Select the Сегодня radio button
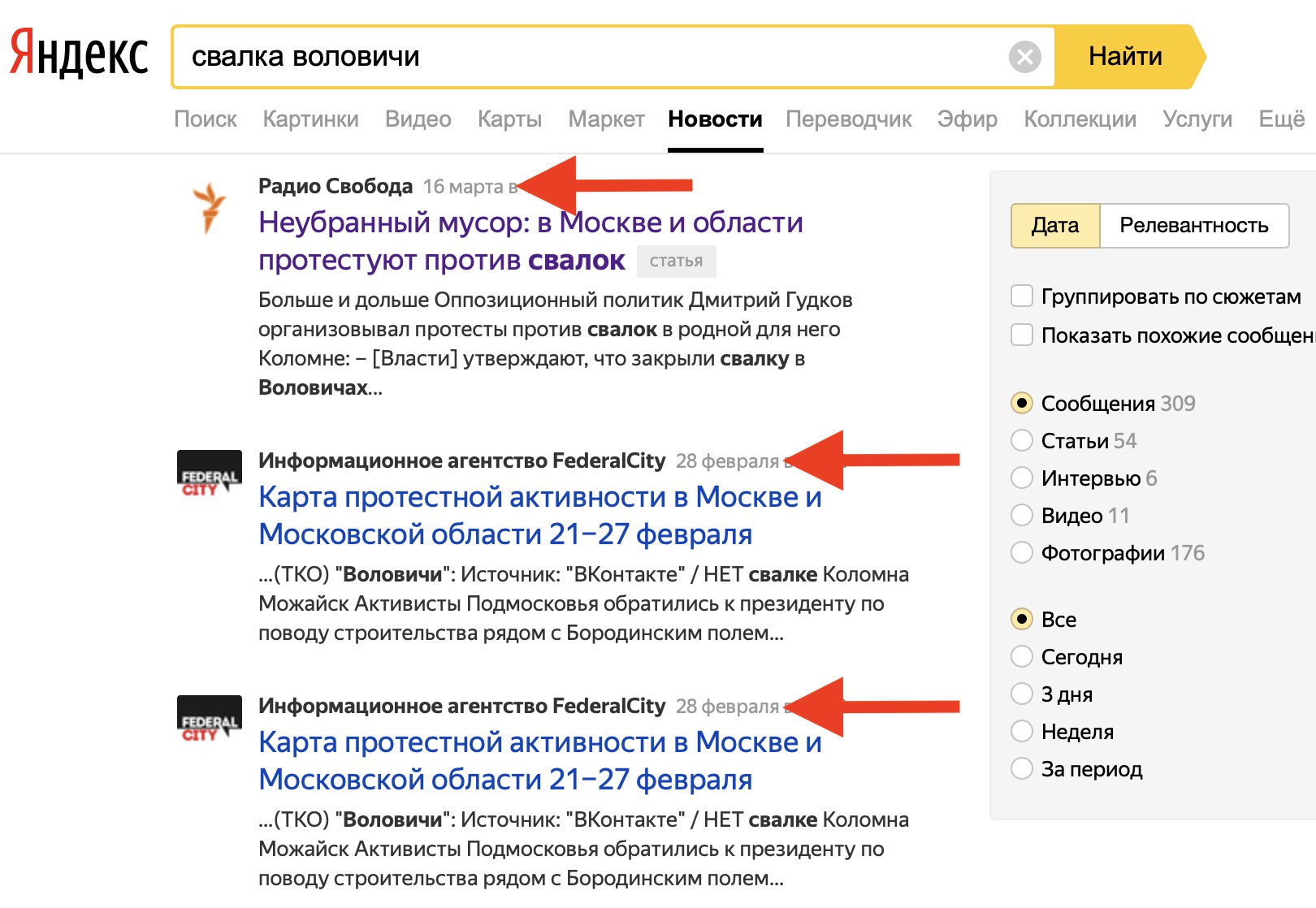Image resolution: width=1316 pixels, height=908 pixels. pos(1022,656)
